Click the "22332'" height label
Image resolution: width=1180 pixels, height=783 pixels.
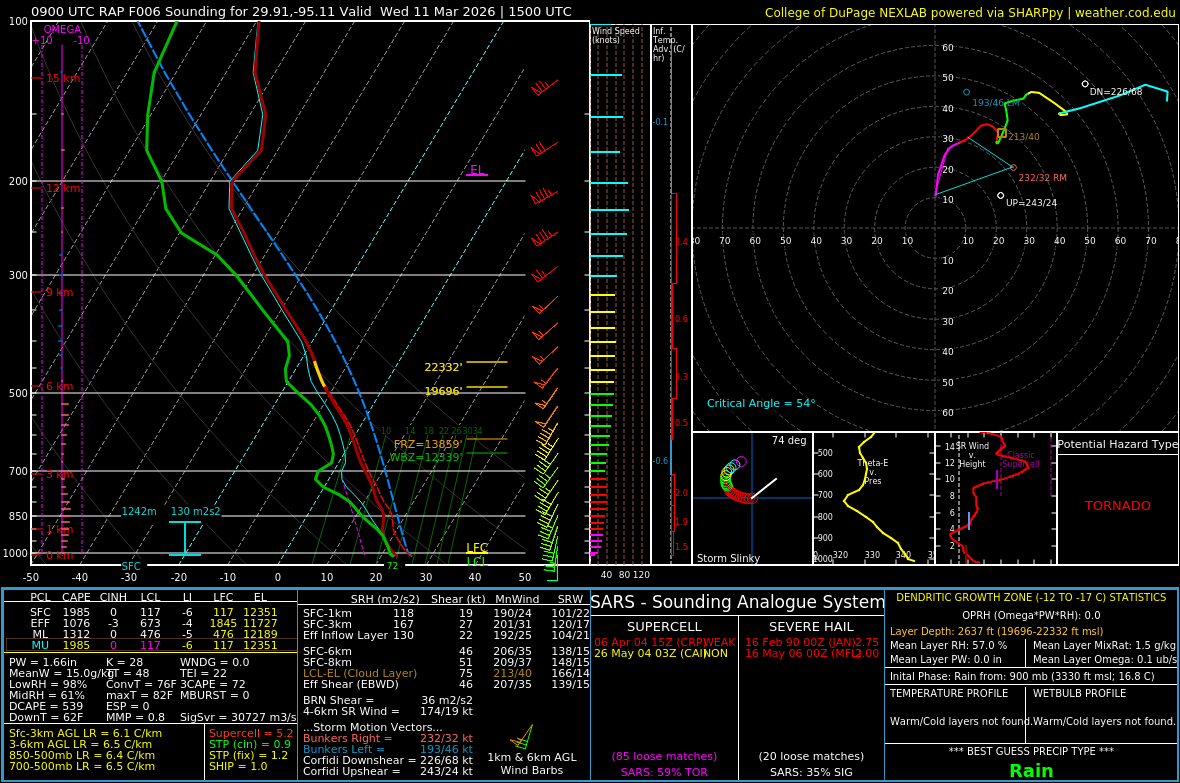443,367
